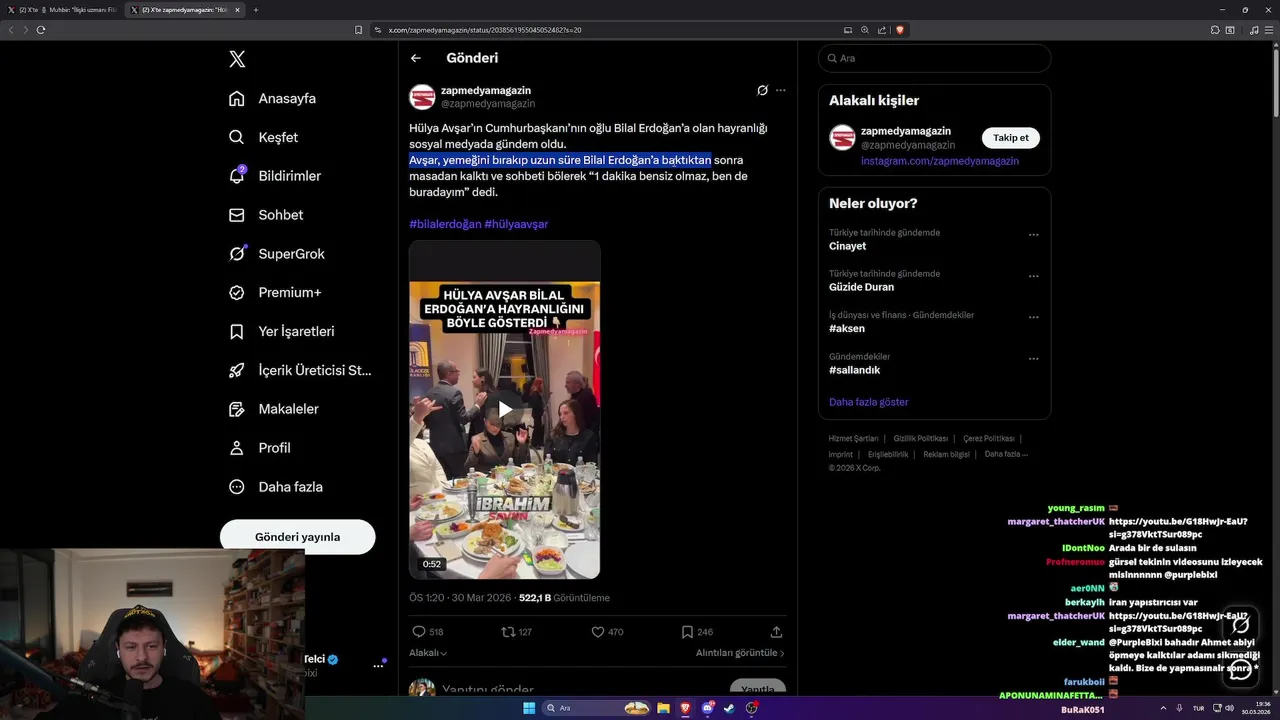This screenshot has height=720, width=1280.
Task: Click Grok icon on the post header
Action: click(x=762, y=90)
